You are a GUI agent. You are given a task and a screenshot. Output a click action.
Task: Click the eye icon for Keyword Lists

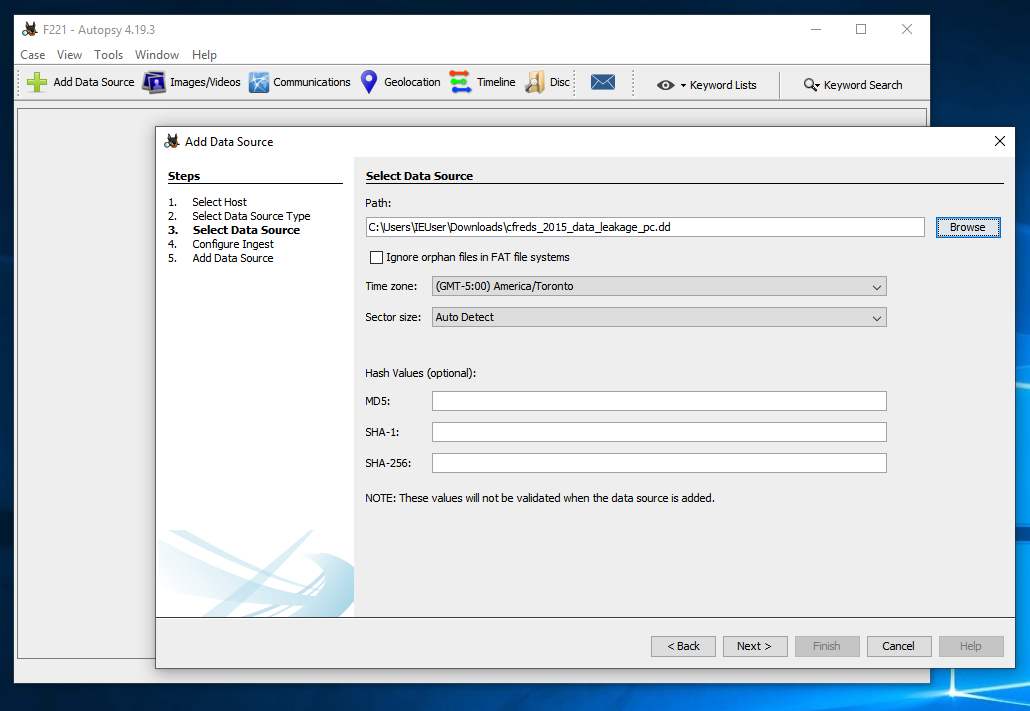(665, 85)
